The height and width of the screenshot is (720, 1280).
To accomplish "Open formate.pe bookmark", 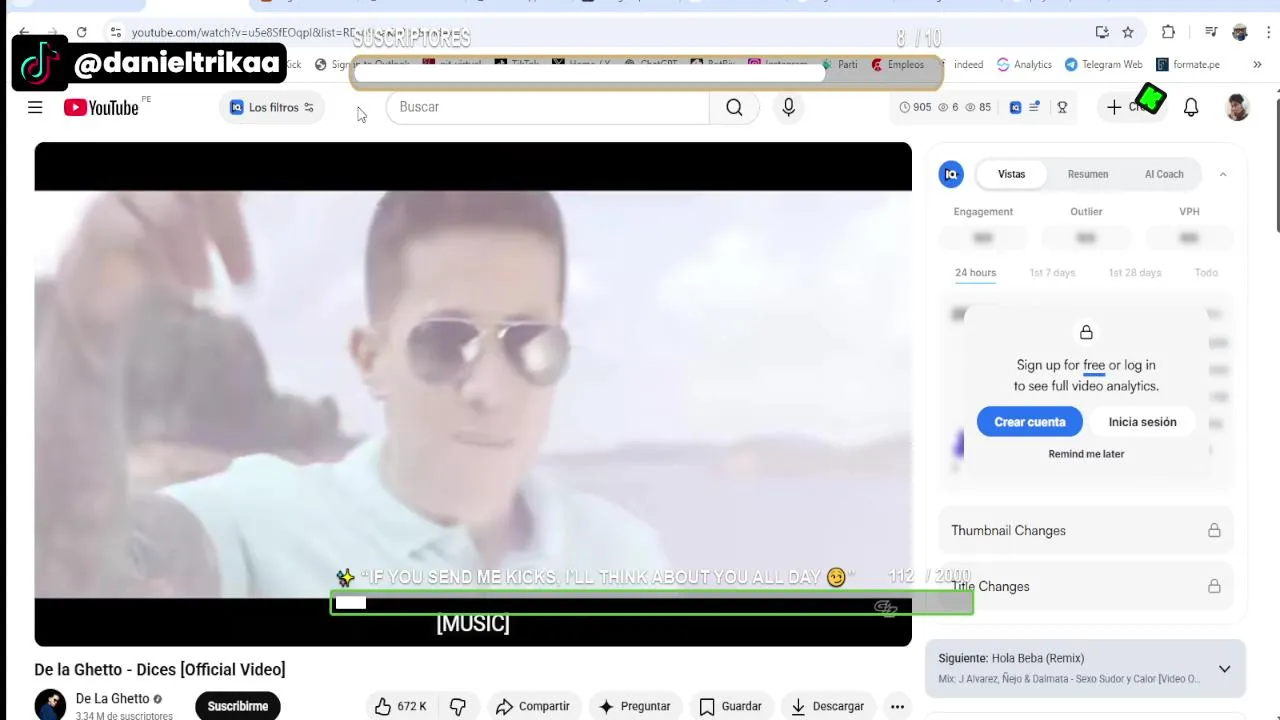I will (1188, 64).
